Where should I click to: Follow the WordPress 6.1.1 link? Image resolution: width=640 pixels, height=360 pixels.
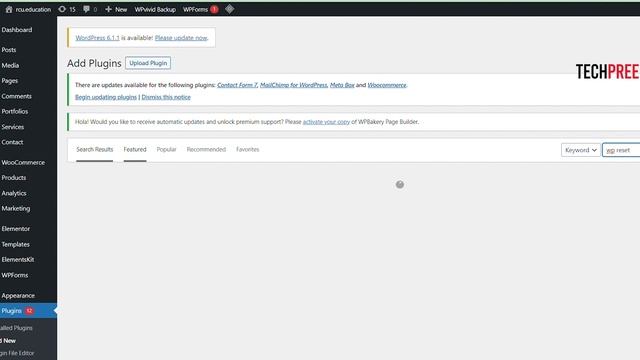click(98, 38)
